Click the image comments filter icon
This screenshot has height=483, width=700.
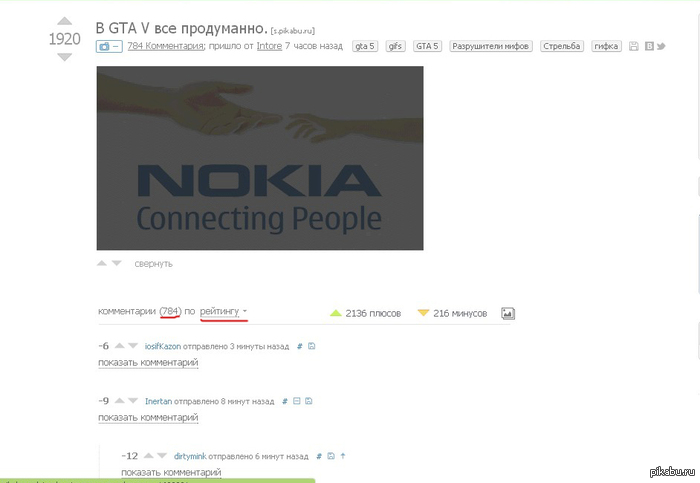pyautogui.click(x=508, y=313)
